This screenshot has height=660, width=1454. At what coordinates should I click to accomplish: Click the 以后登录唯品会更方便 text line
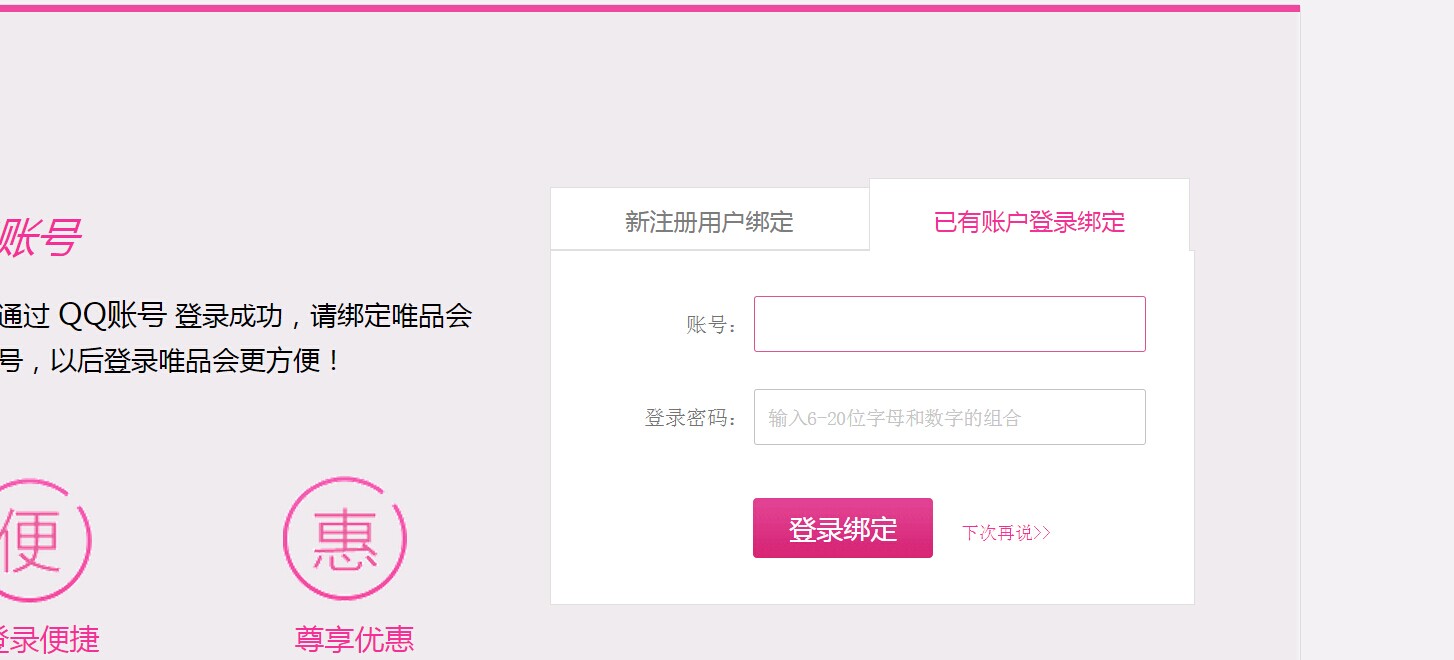point(170,361)
